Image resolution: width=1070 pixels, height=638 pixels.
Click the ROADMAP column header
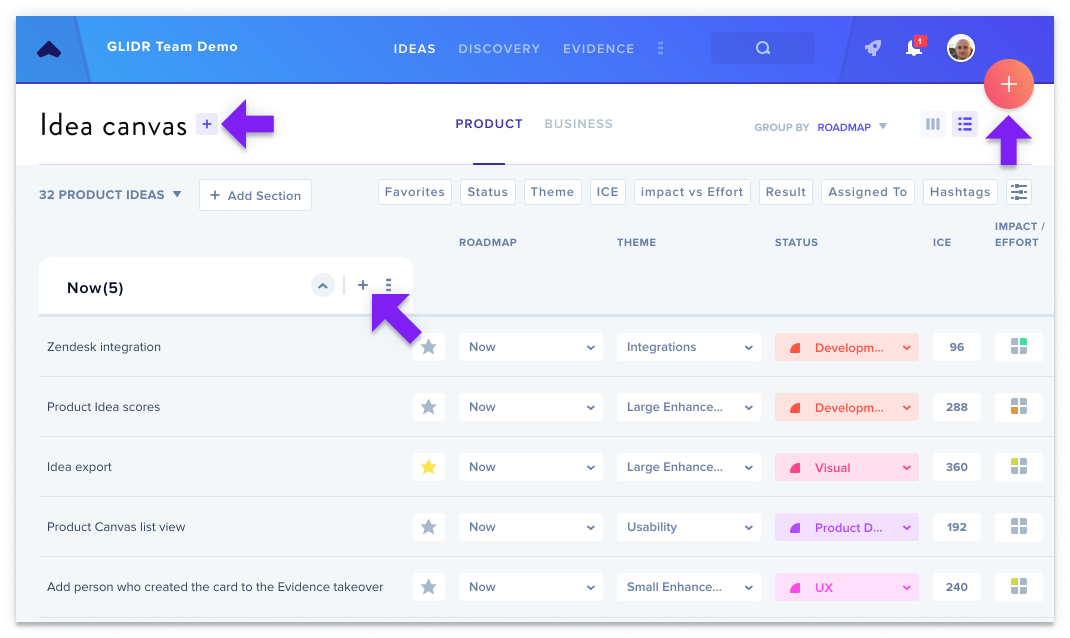pyautogui.click(x=487, y=242)
